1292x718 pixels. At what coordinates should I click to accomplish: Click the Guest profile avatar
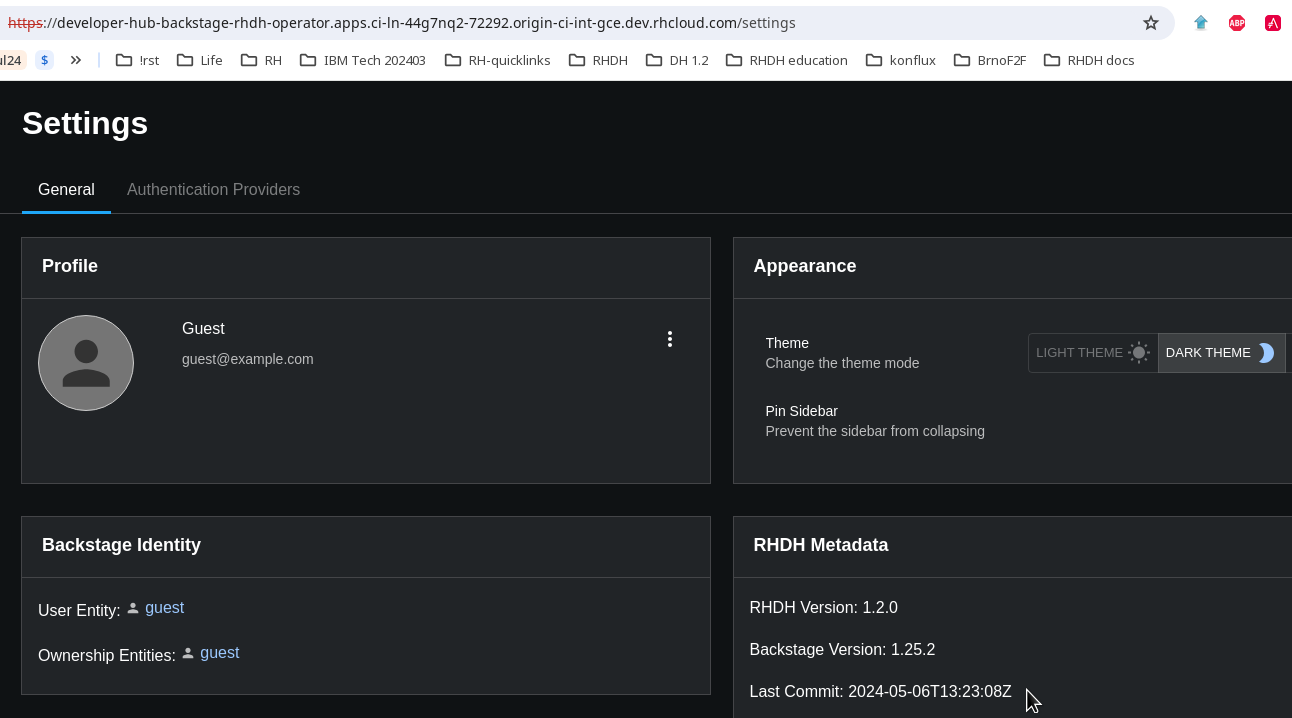[x=86, y=363]
